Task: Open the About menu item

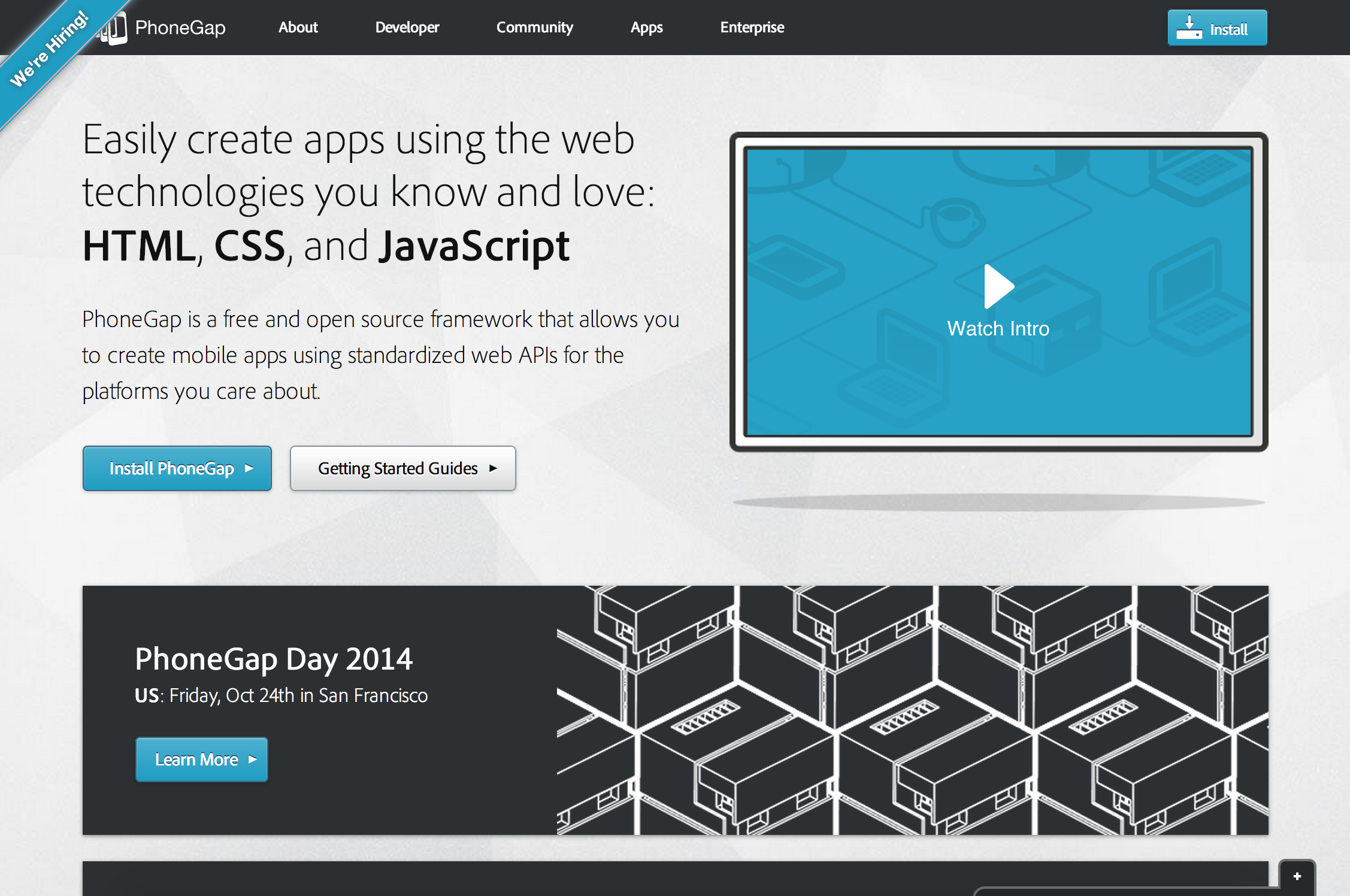Action: (298, 28)
